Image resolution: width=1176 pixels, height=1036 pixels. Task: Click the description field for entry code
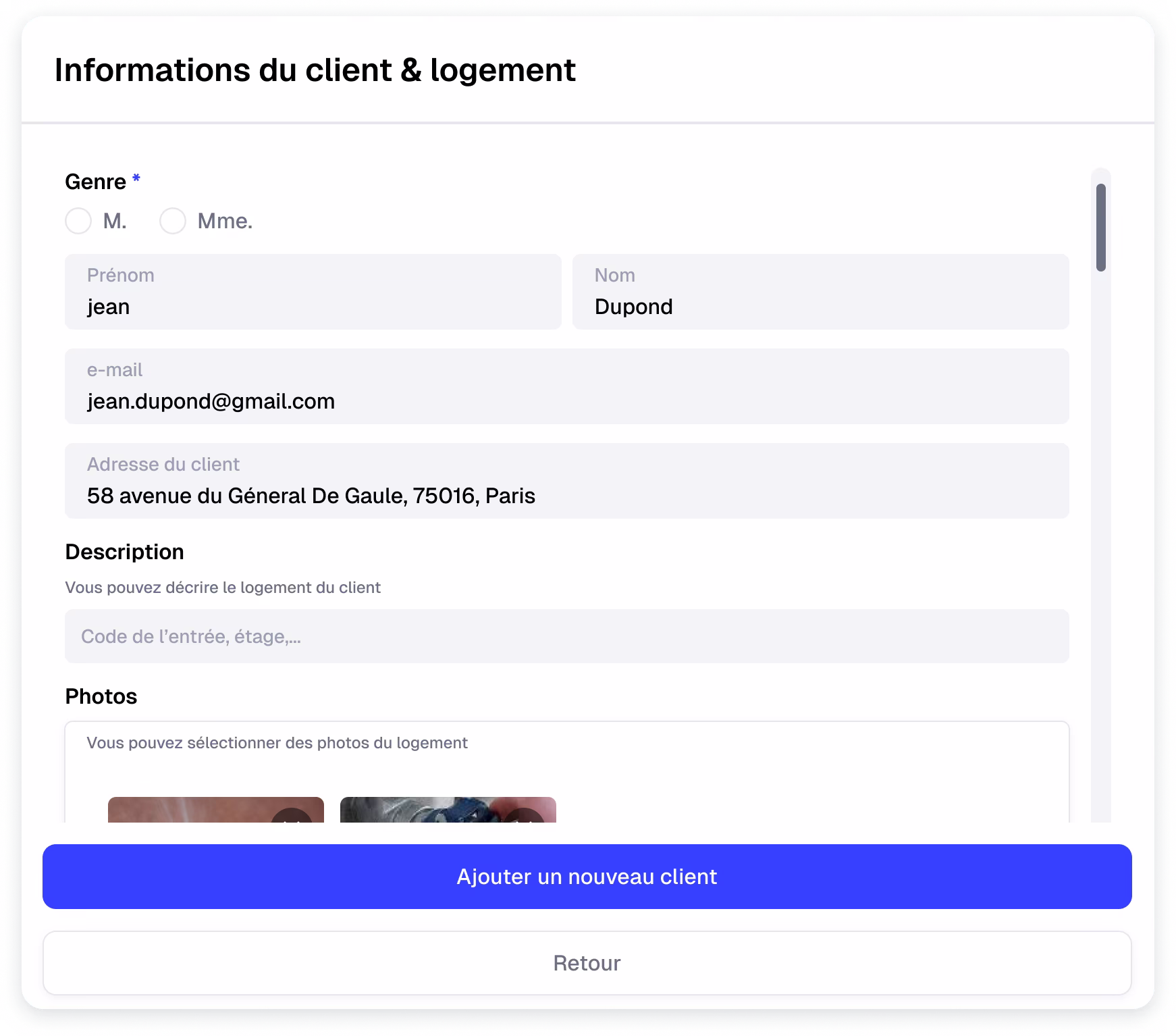click(x=567, y=636)
